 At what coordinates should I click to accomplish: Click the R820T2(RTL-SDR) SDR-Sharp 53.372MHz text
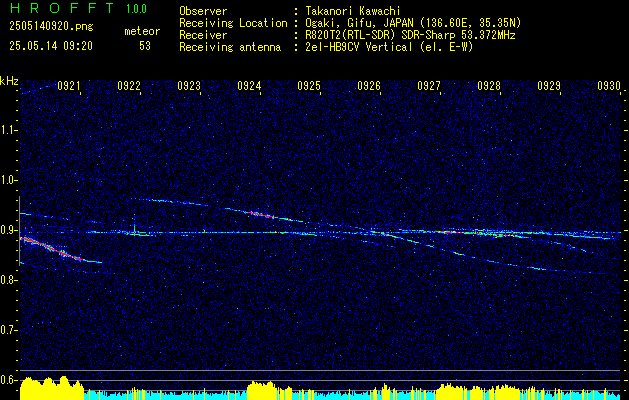(x=410, y=35)
